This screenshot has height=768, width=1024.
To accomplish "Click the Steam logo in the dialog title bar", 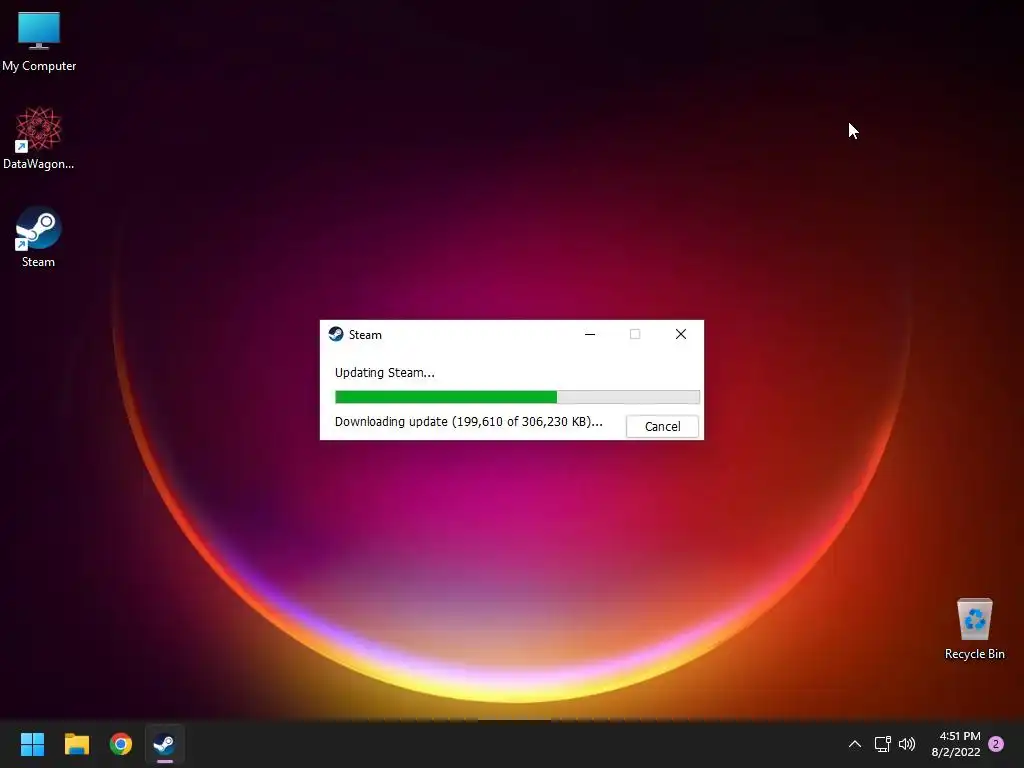I will 336,334.
